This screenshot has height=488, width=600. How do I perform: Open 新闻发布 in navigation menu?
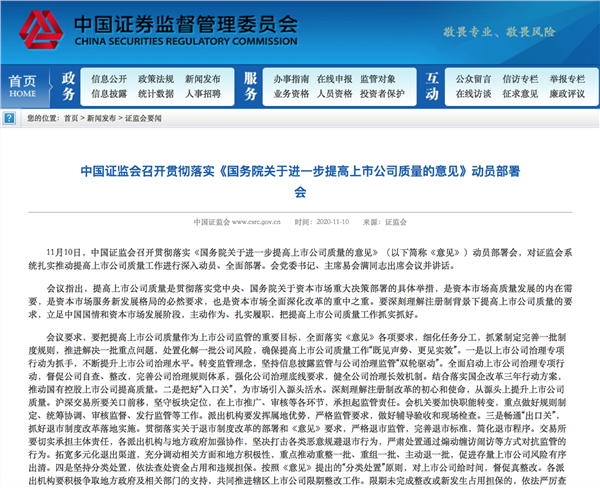[x=203, y=79]
